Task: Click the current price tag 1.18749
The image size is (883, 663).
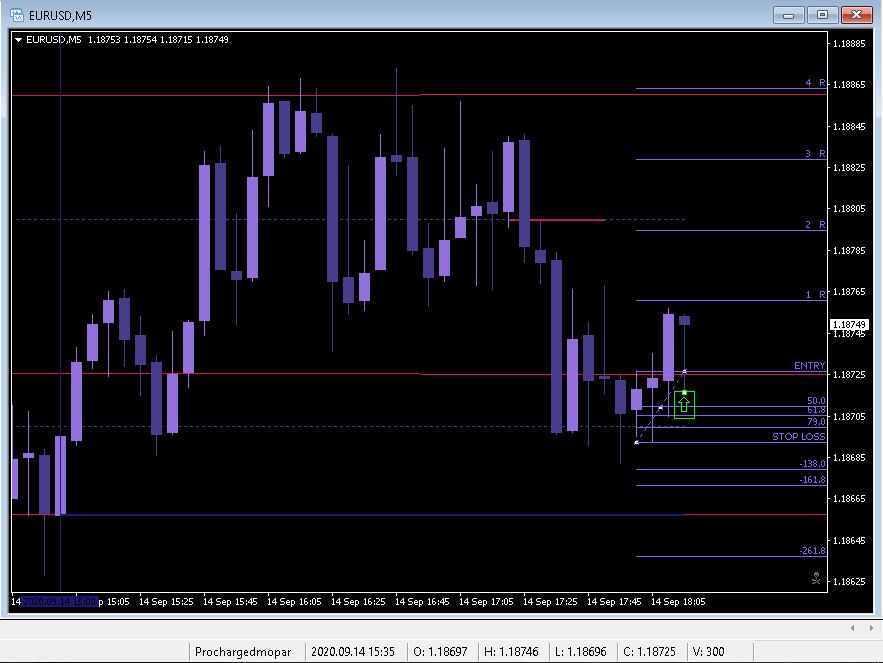Action: point(849,325)
